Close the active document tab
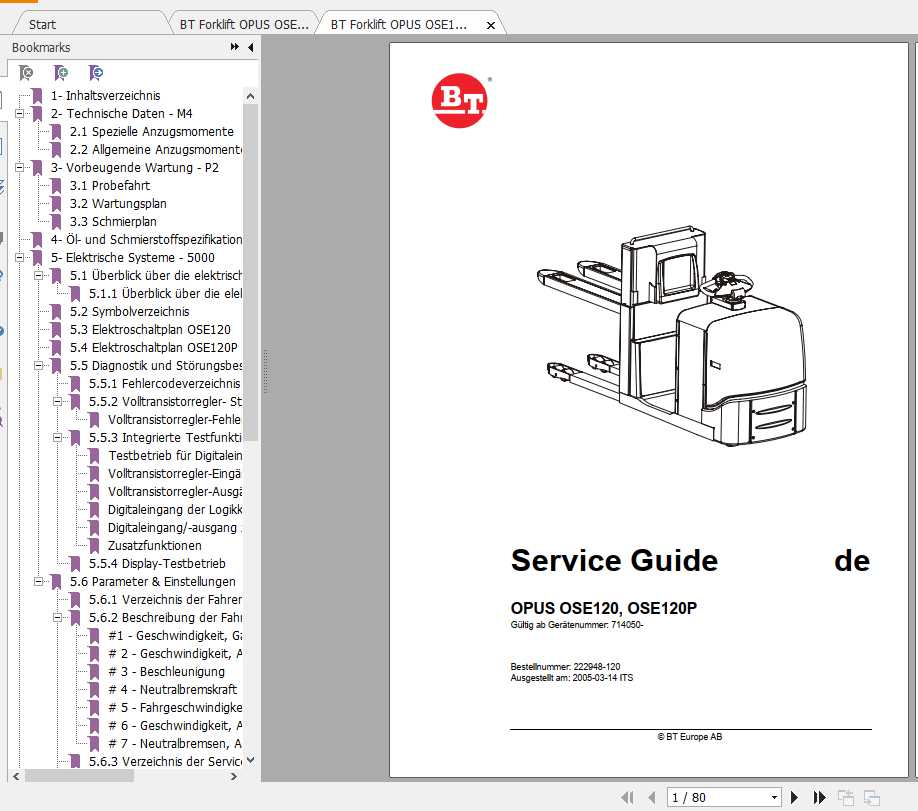The width and height of the screenshot is (918, 811). point(491,25)
